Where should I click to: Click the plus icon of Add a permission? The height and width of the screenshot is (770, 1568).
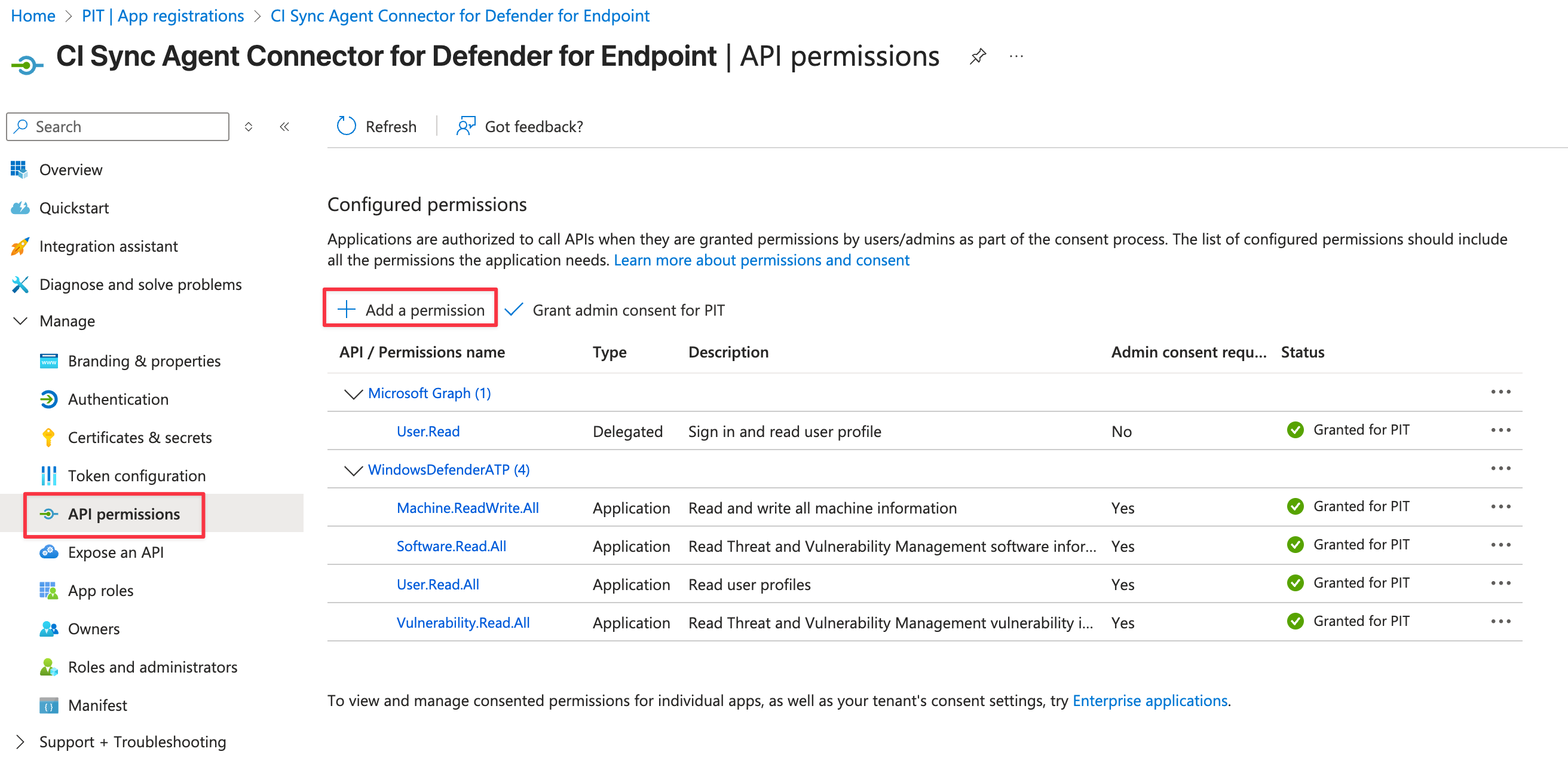pyautogui.click(x=347, y=310)
